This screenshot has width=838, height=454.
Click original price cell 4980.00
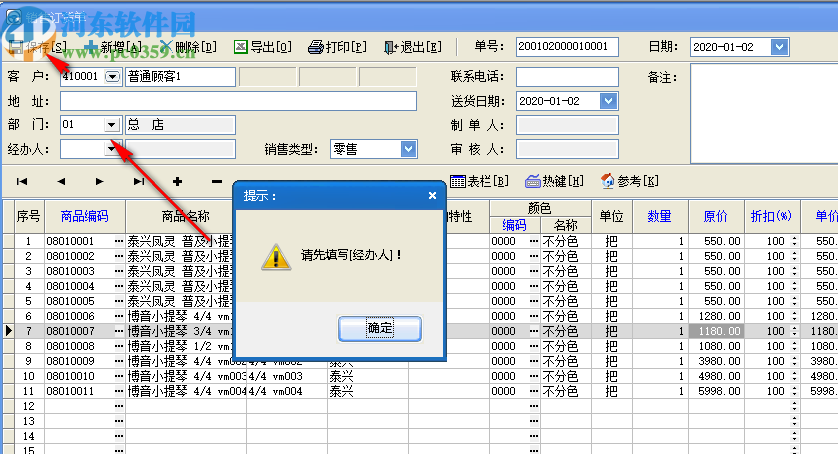click(x=716, y=376)
